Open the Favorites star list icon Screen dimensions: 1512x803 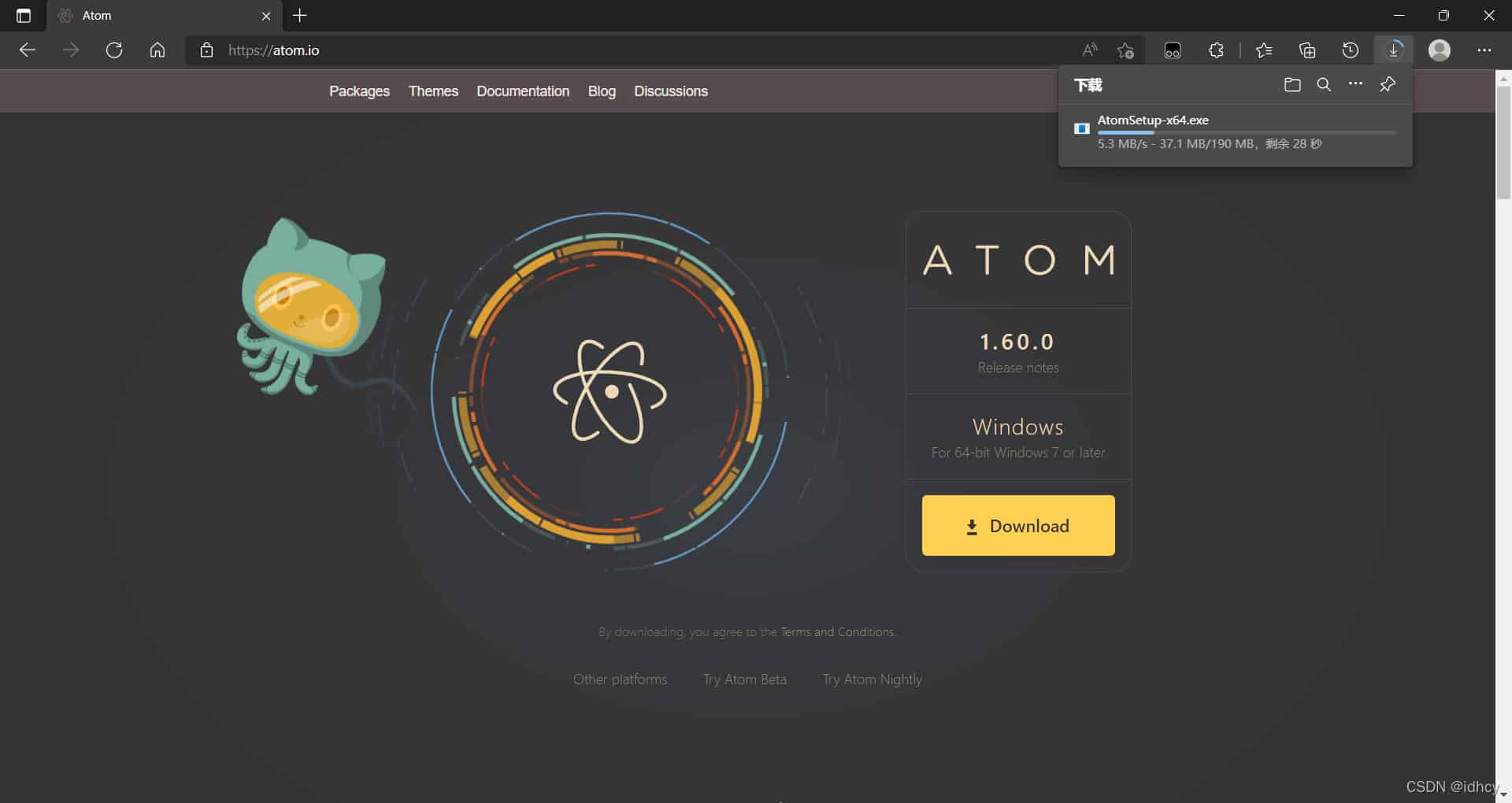pos(1264,50)
